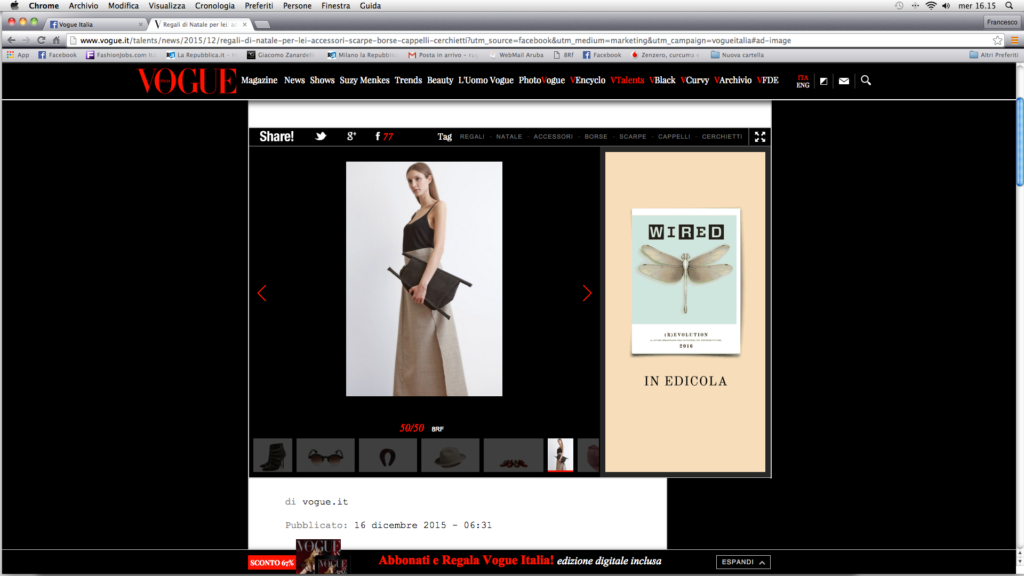Open the Apple menu
The height and width of the screenshot is (576, 1024).
(14, 5)
